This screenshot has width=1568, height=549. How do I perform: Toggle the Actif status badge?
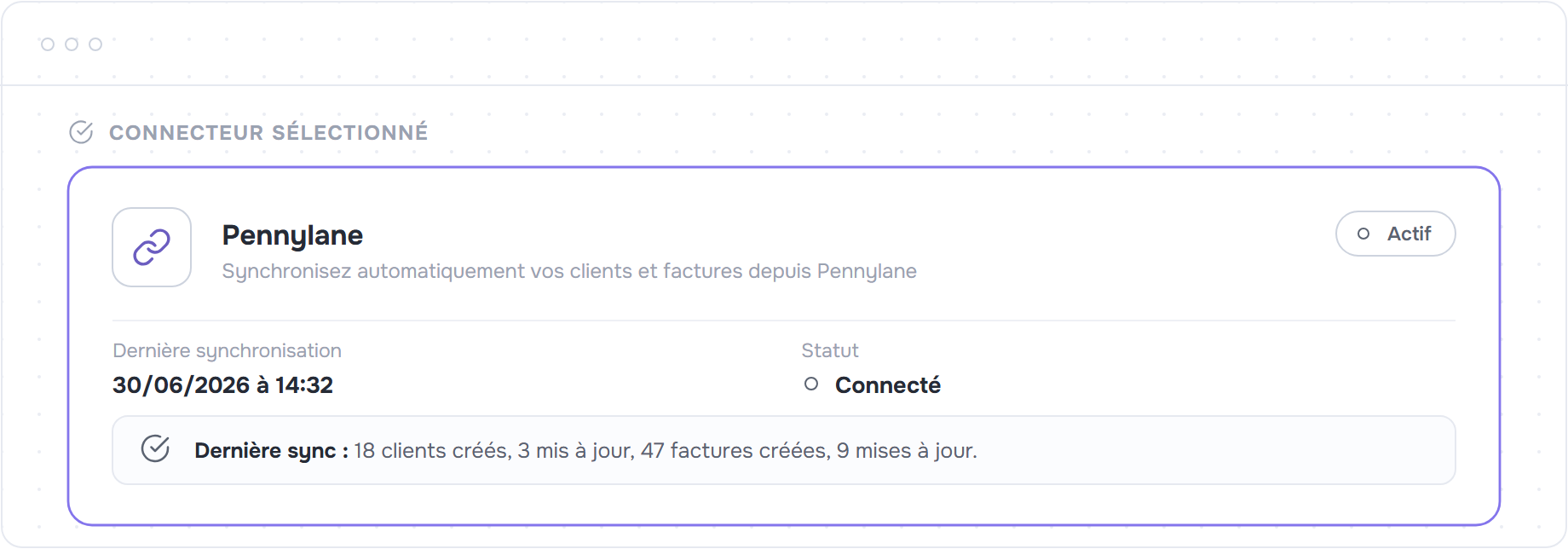pos(1395,234)
